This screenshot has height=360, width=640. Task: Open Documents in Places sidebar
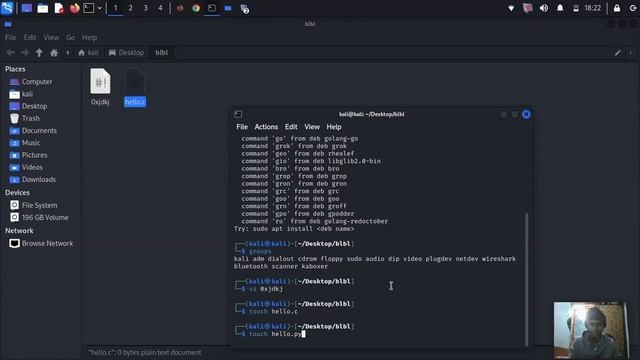pos(39,131)
